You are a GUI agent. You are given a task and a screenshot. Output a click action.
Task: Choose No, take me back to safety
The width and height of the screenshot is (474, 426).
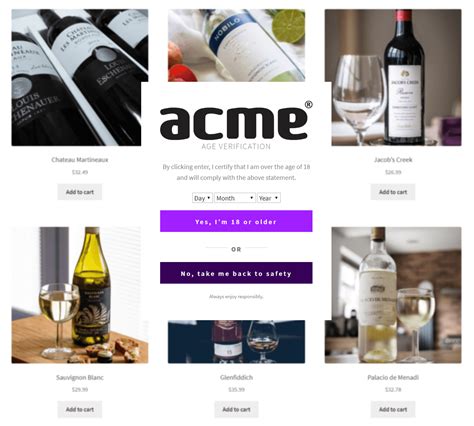click(x=236, y=273)
